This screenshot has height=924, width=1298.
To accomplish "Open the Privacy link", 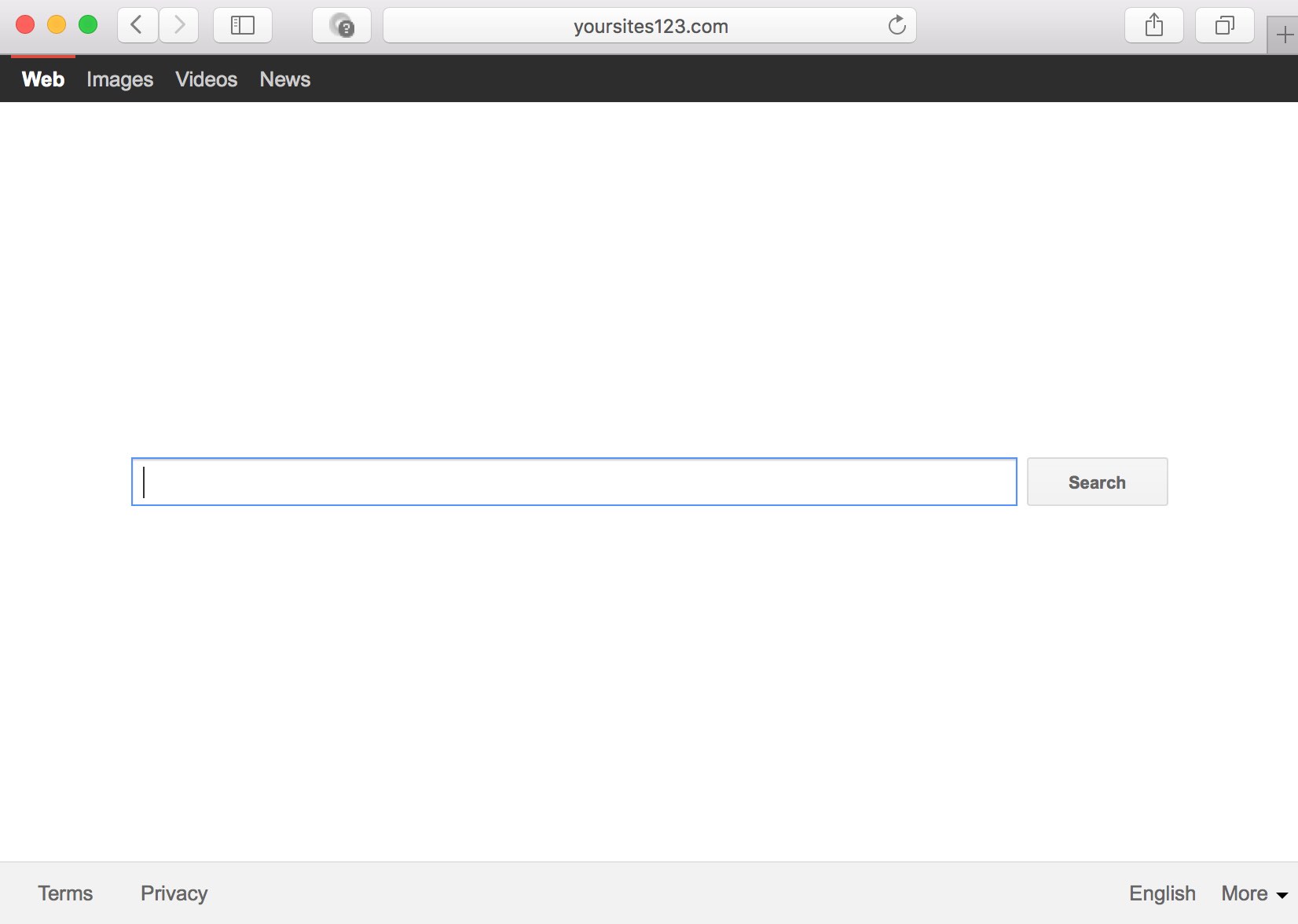I will tap(174, 893).
